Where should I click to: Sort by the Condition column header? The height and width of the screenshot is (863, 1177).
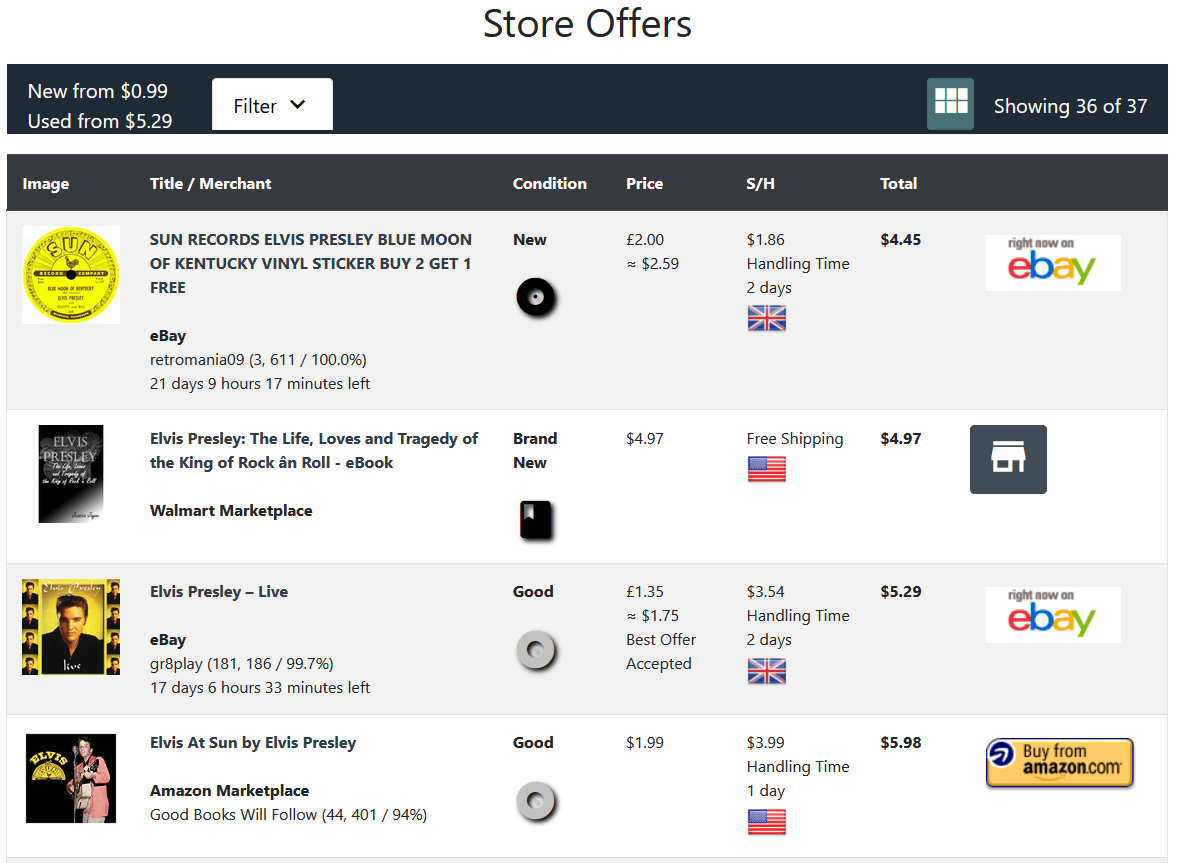pos(549,183)
